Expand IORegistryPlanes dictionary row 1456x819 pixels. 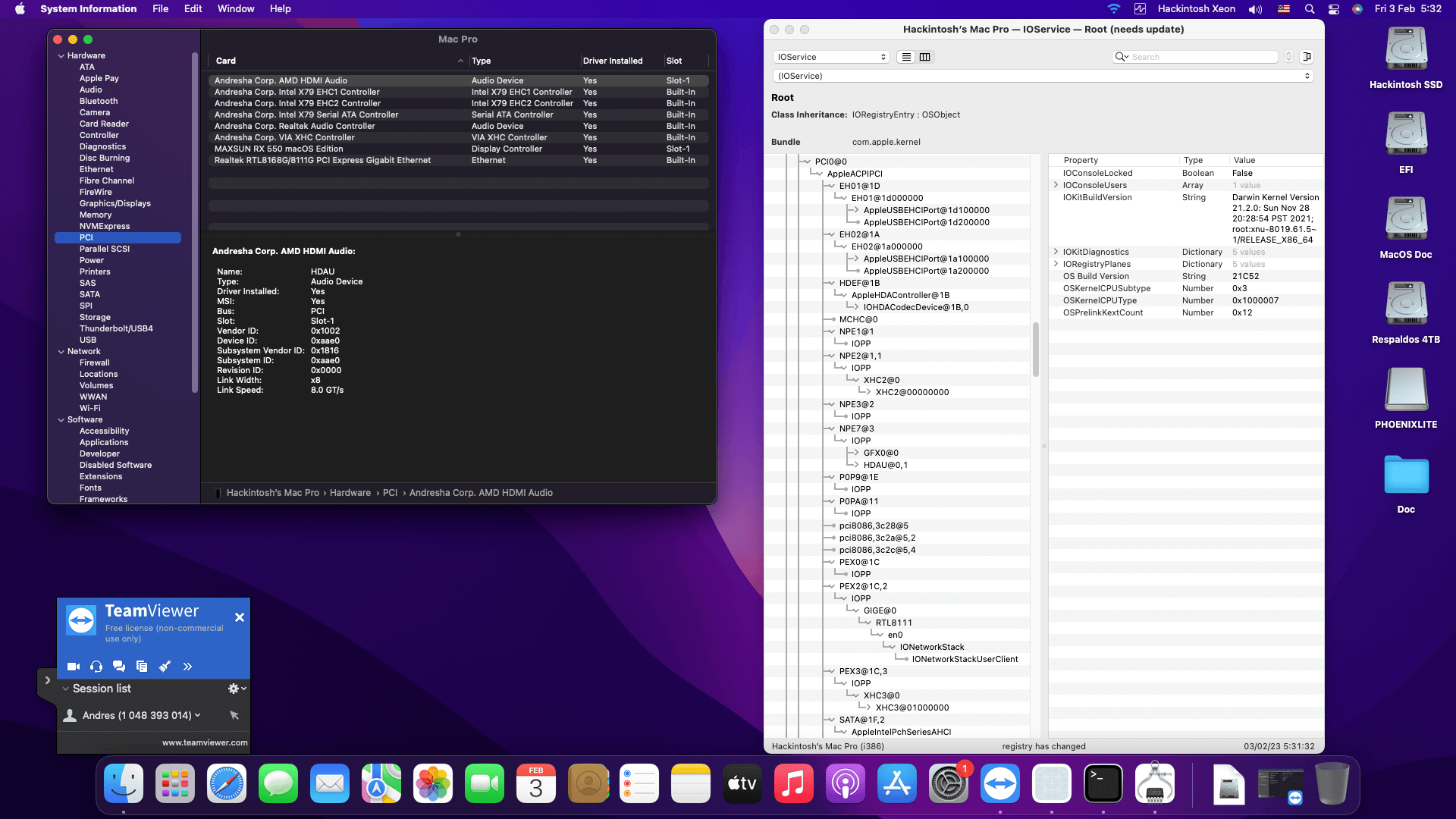(x=1056, y=264)
